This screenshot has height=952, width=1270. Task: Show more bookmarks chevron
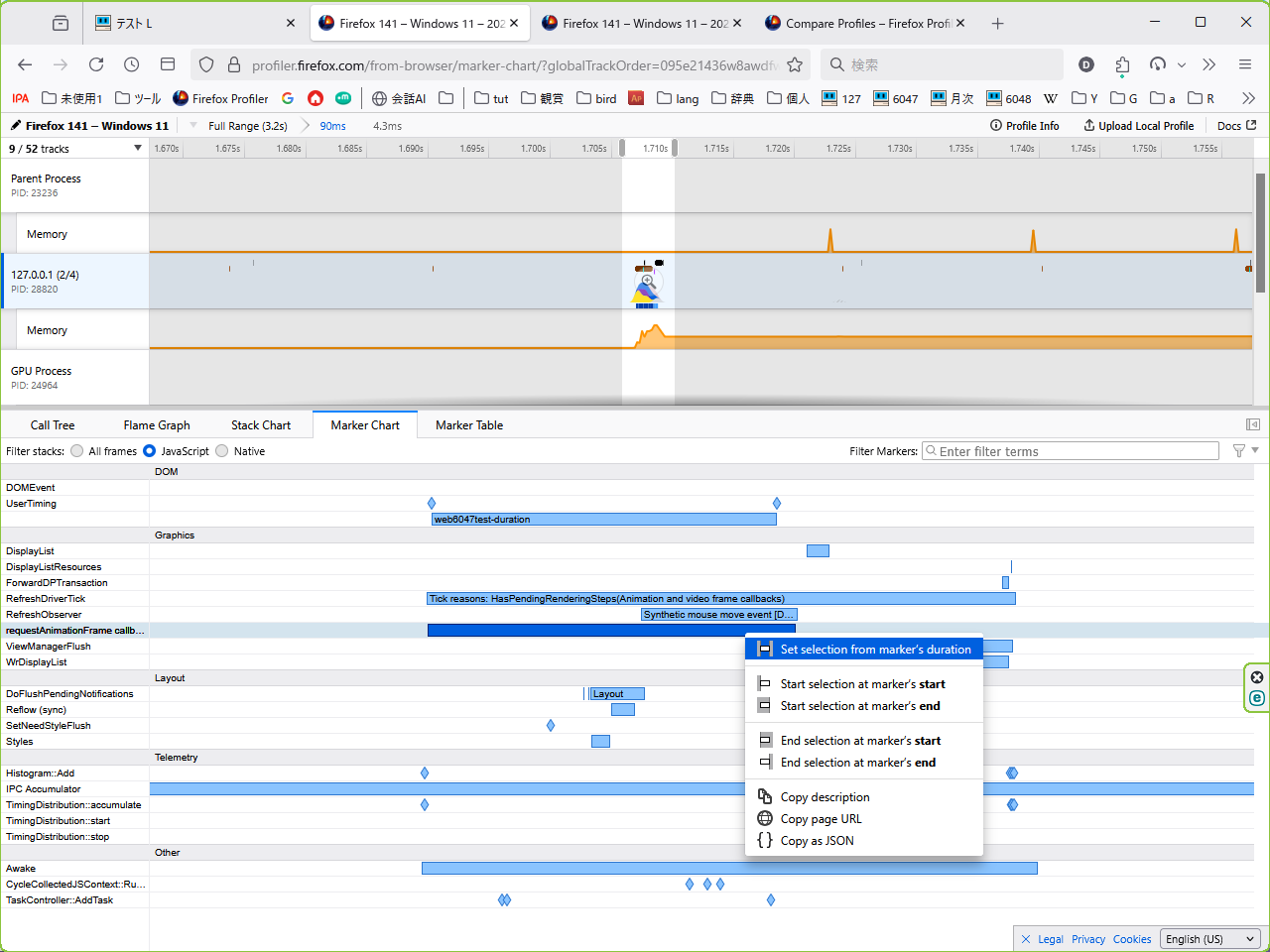tap(1248, 98)
